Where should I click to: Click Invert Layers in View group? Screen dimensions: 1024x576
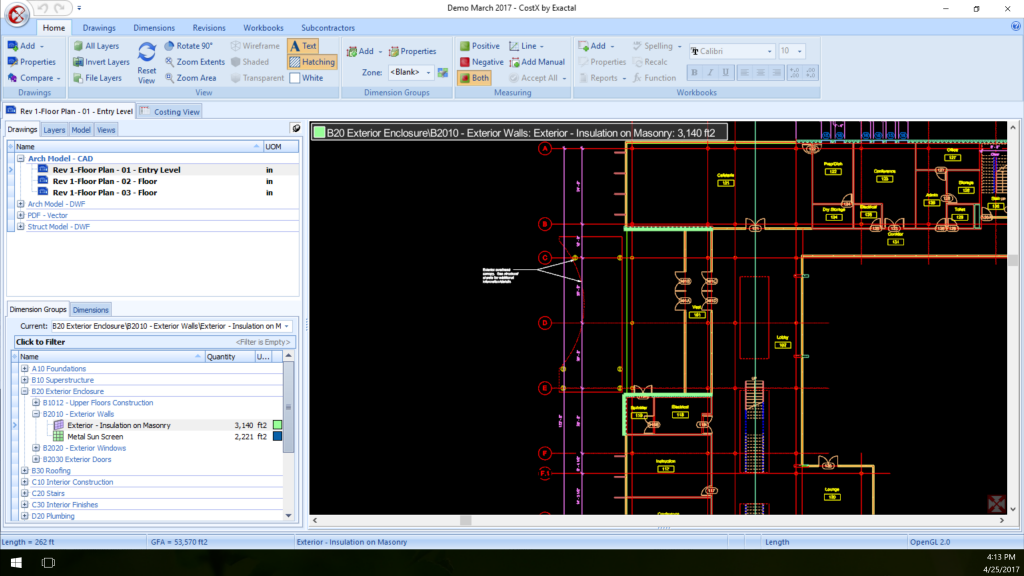coord(101,62)
